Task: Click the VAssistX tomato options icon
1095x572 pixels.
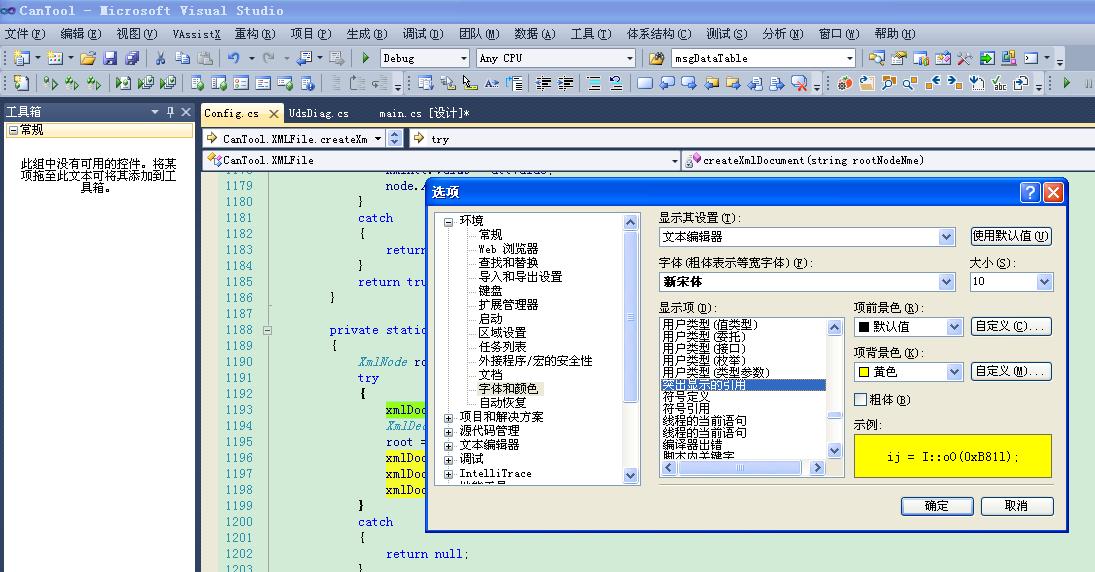Action: [844, 83]
